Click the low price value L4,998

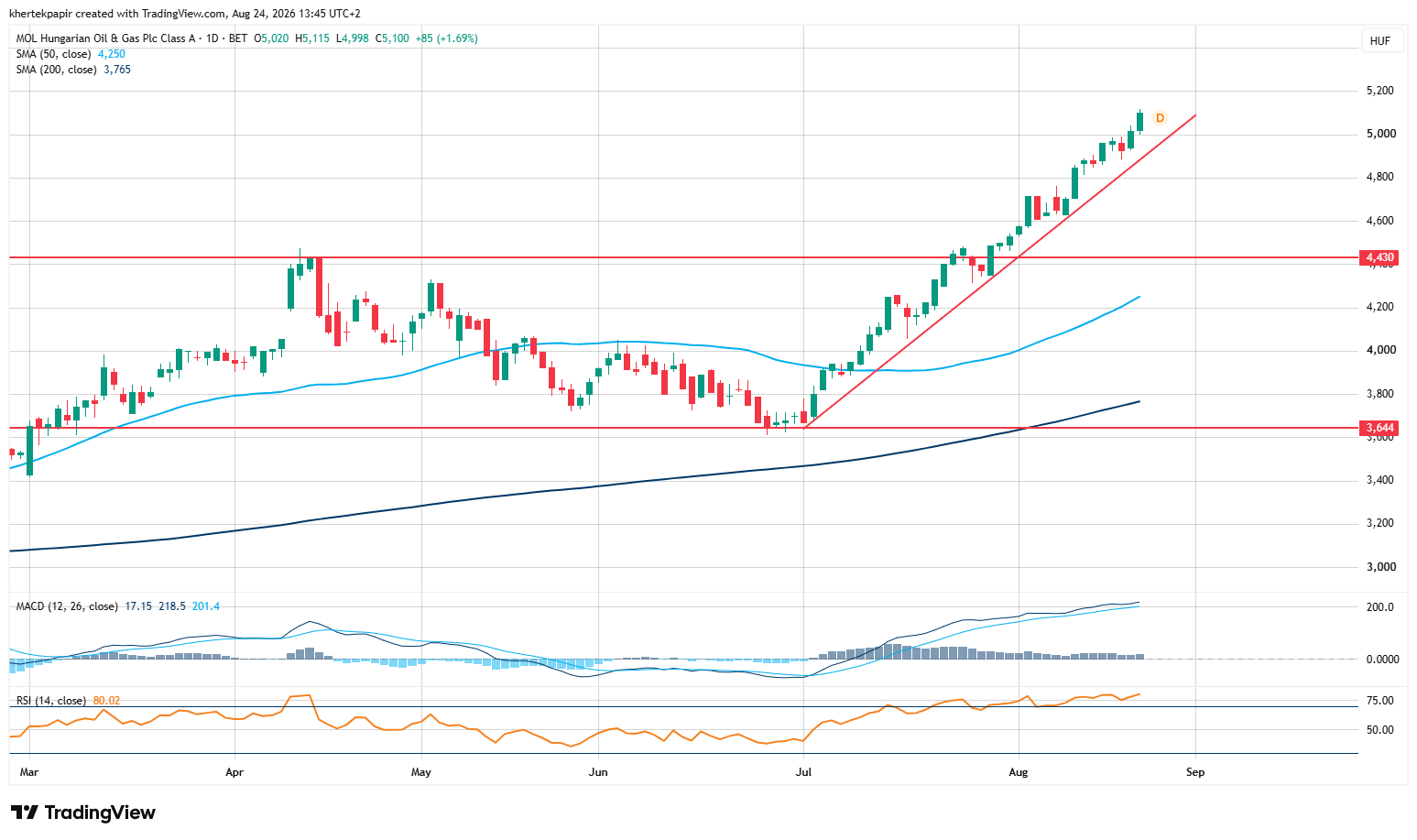(x=353, y=38)
